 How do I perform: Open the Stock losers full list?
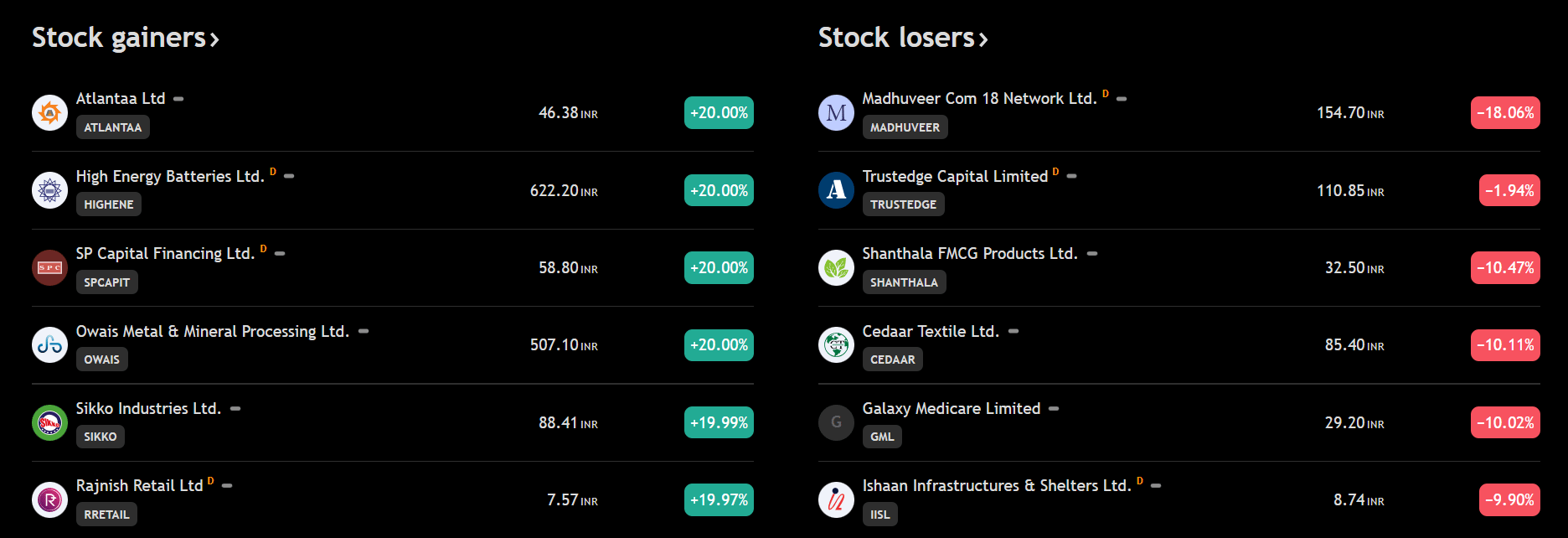[x=903, y=38]
